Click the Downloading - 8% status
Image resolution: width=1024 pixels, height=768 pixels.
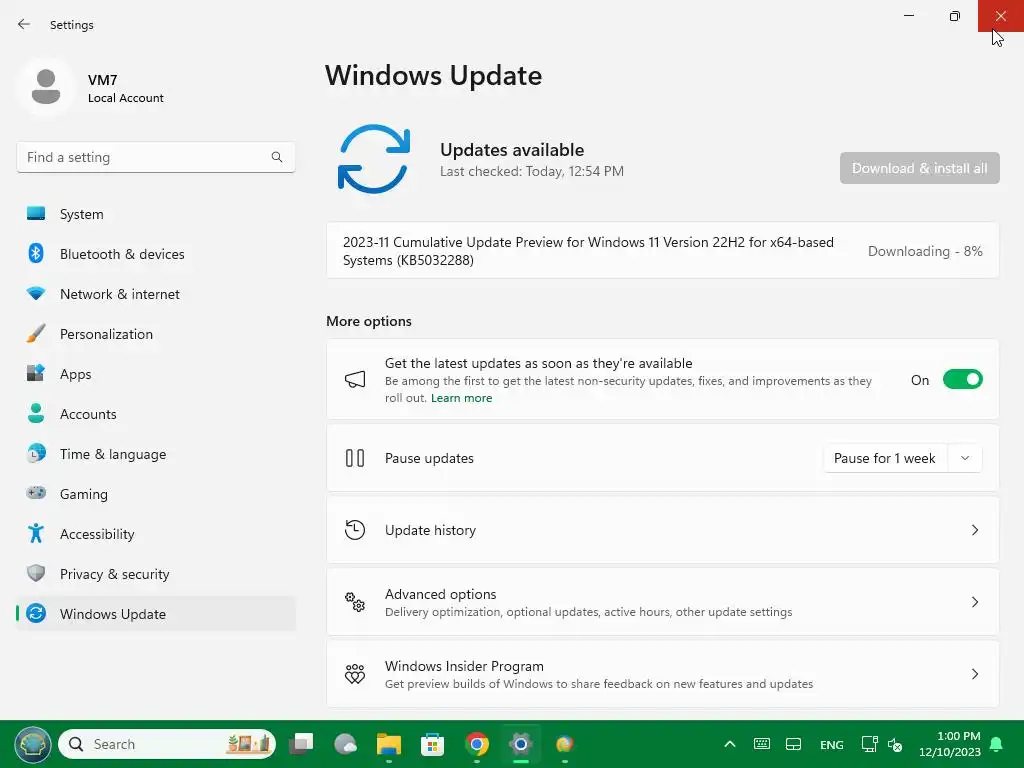coord(925,251)
